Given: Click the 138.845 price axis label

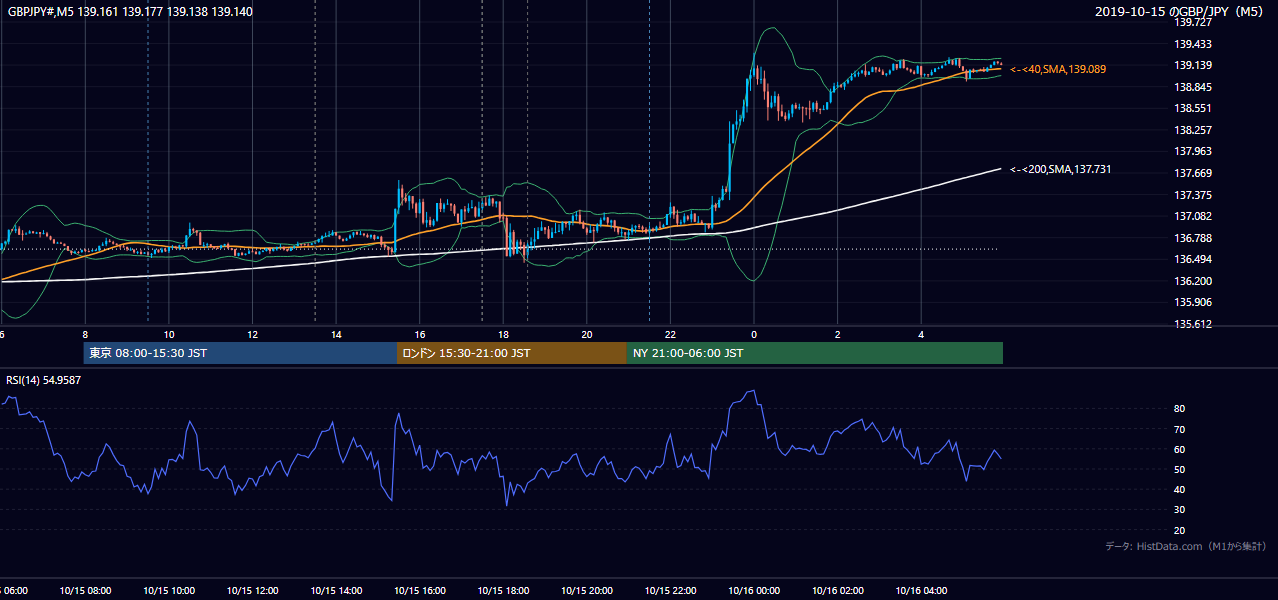Looking at the screenshot, I should click(x=1193, y=87).
